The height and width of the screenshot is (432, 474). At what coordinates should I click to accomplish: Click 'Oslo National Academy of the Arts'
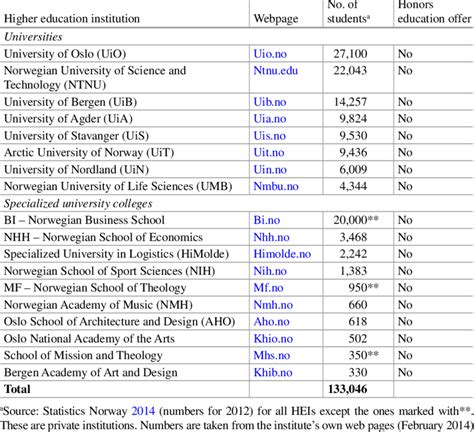pos(89,339)
